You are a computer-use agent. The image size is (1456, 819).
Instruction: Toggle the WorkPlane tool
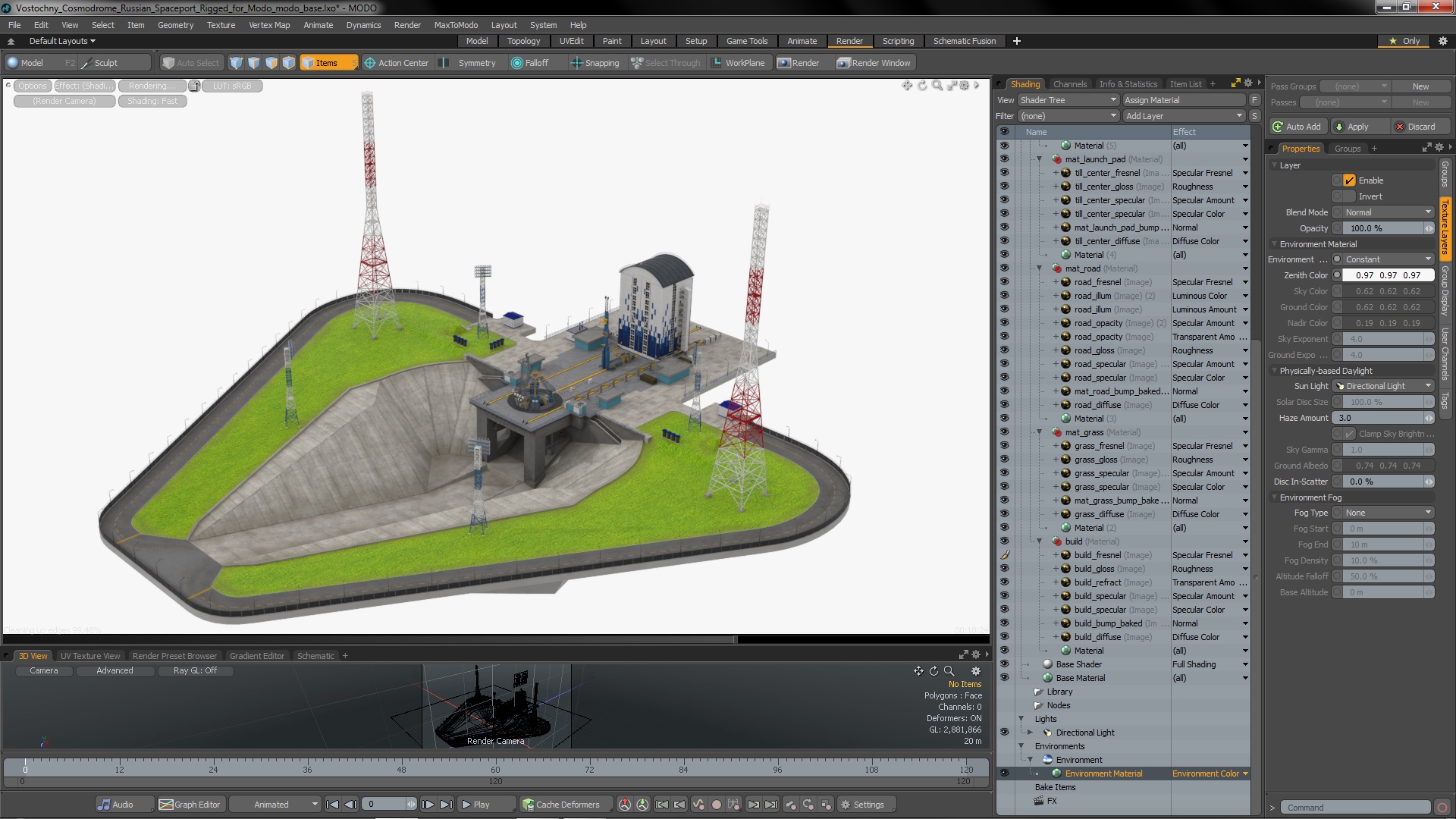[738, 63]
